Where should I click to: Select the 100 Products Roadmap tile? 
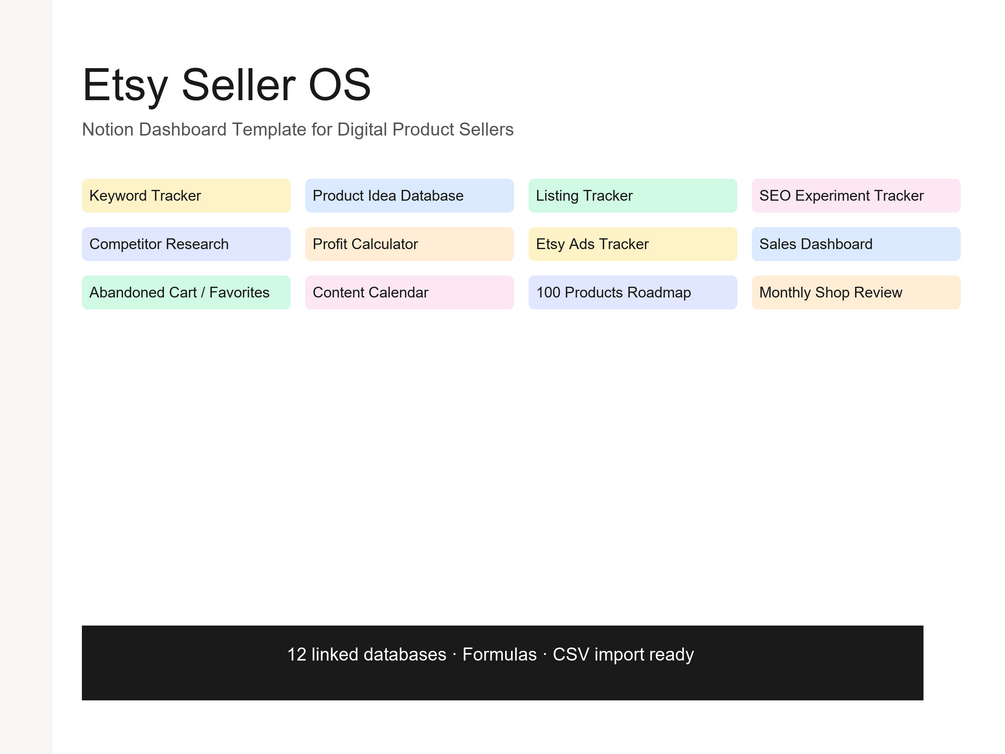click(x=633, y=292)
